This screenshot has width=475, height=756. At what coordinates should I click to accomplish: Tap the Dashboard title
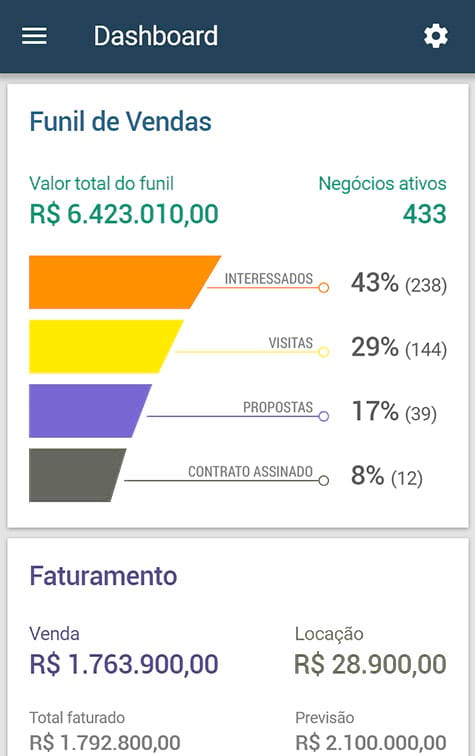click(x=156, y=36)
